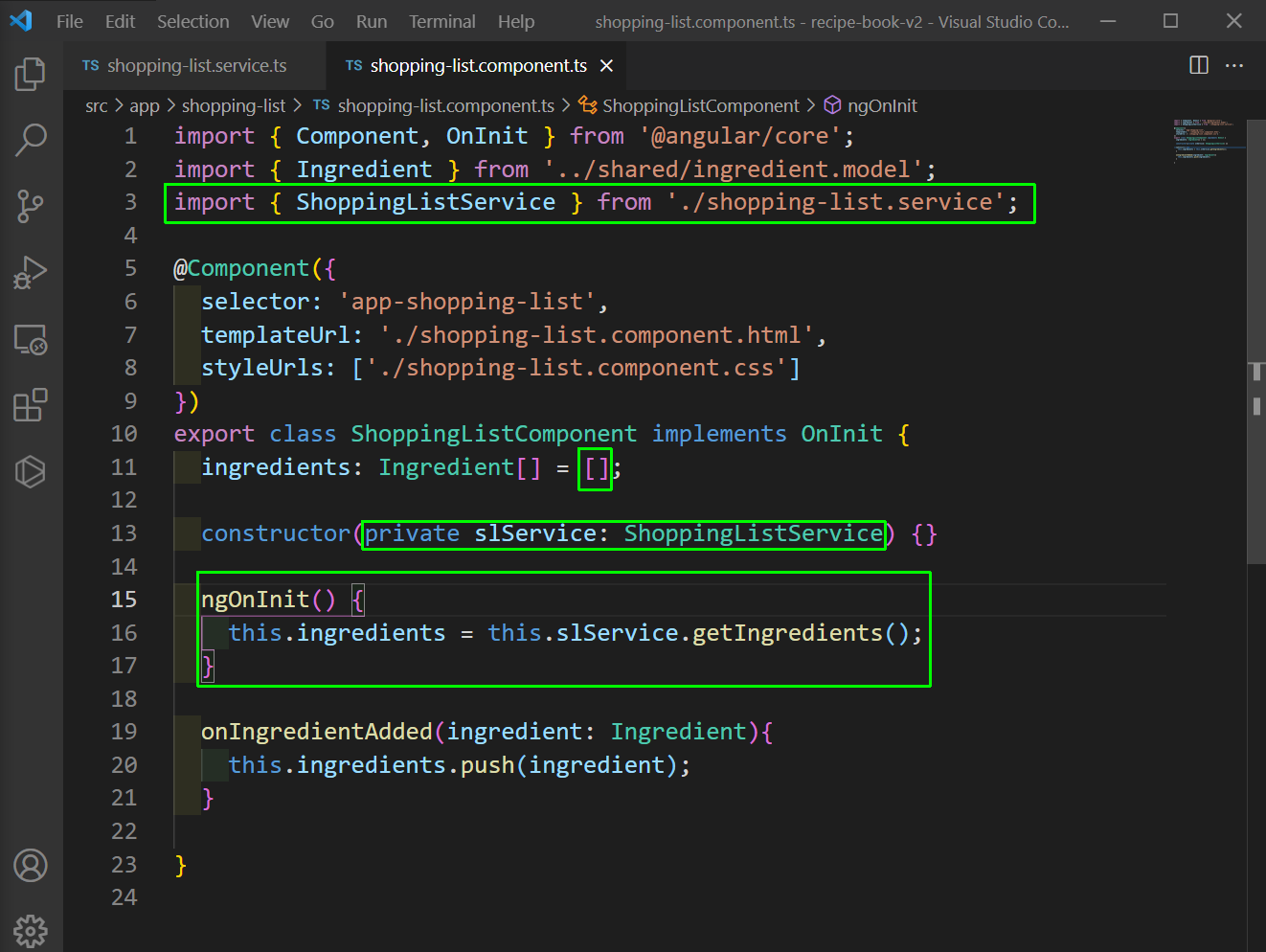Open the Accounts menu

[x=31, y=866]
